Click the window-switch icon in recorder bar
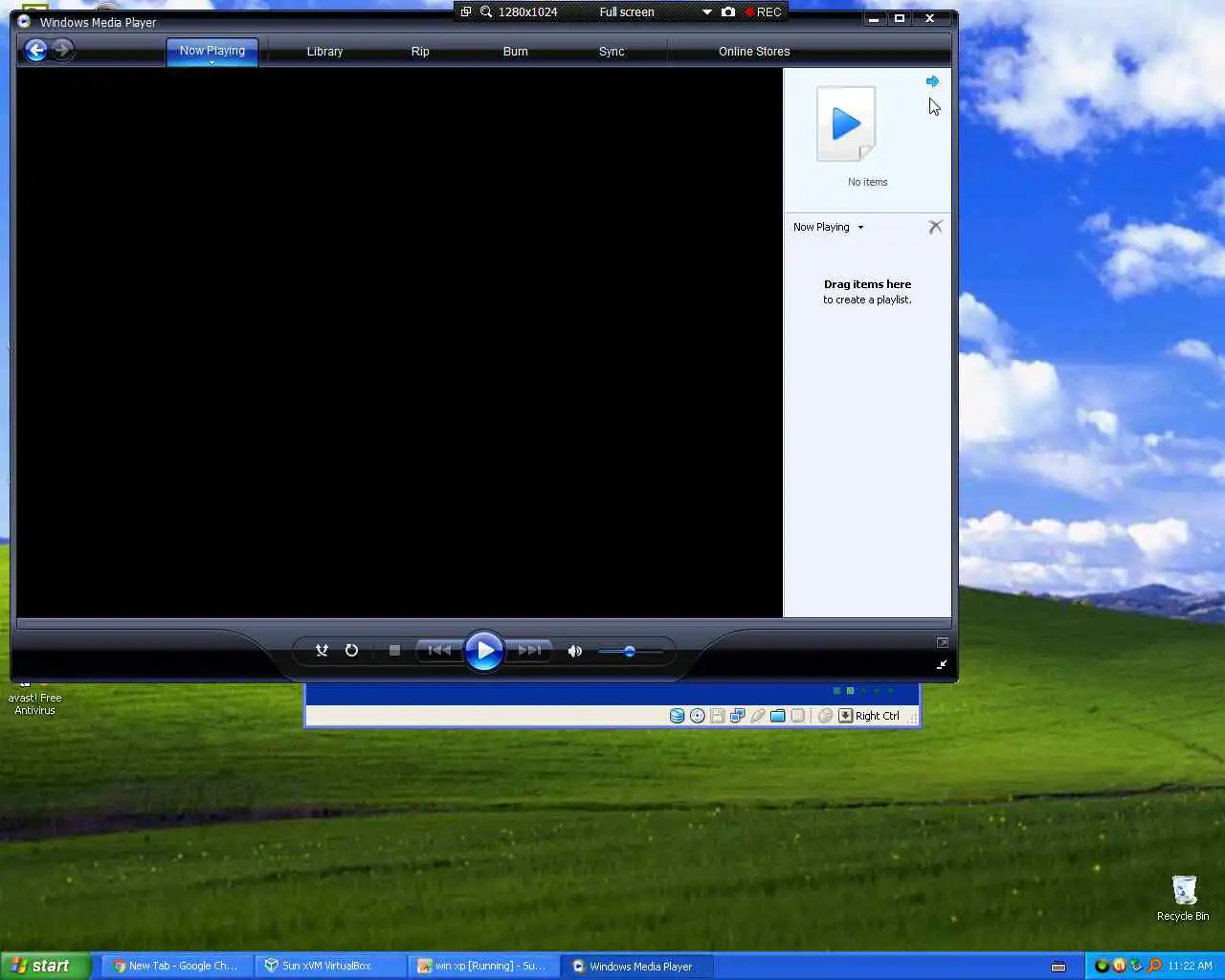 coord(466,11)
